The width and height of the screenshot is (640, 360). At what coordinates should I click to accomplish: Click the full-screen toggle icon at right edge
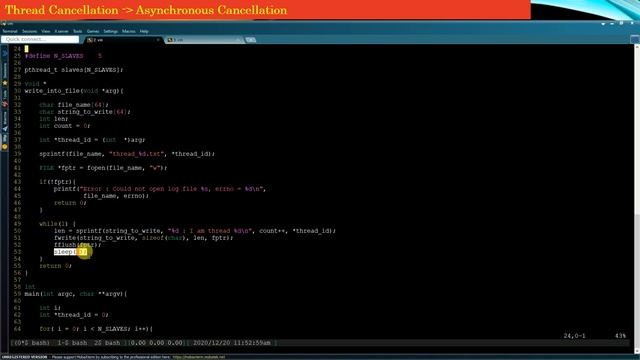tap(635, 40)
